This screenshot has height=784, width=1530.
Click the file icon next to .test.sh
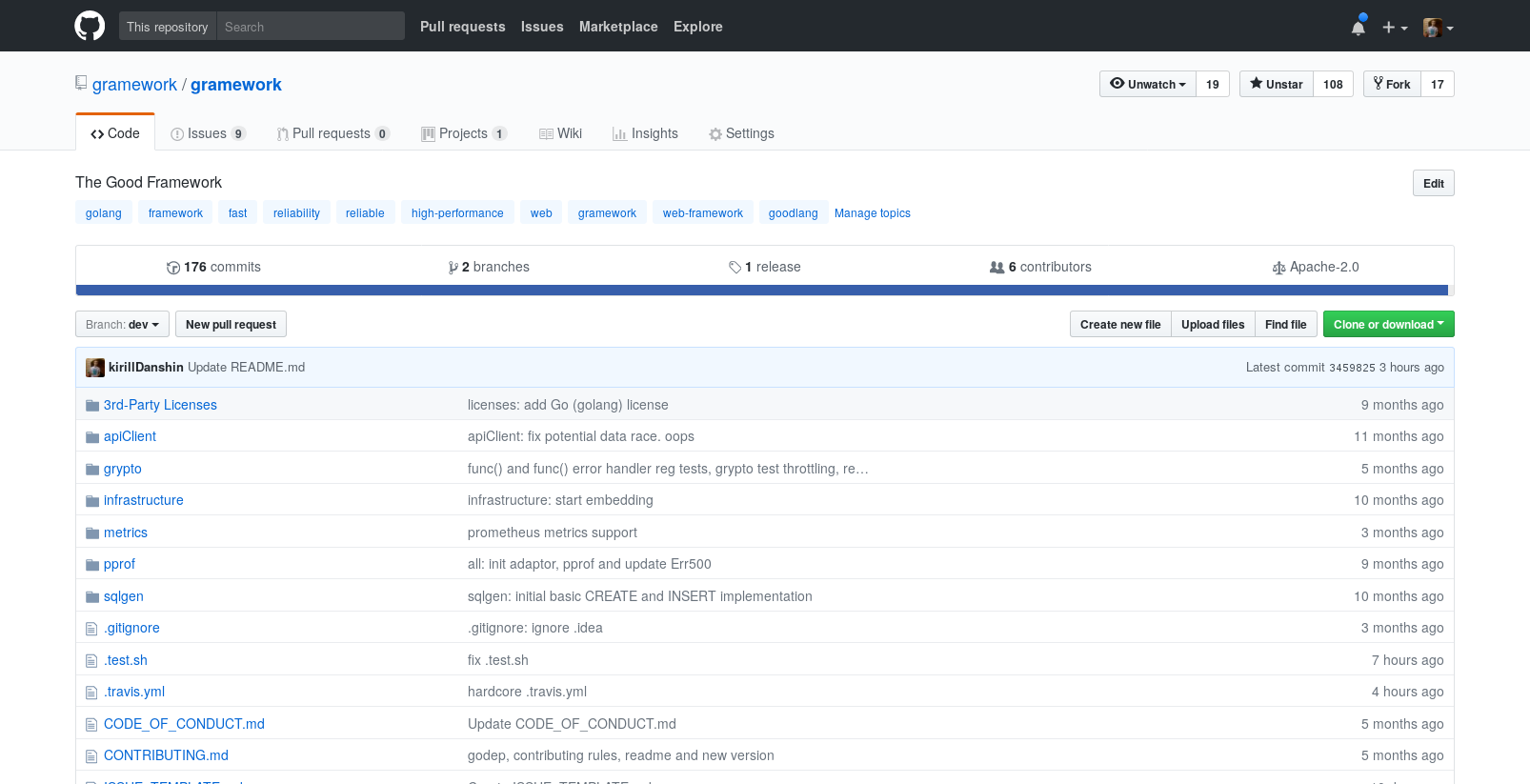(x=91, y=661)
